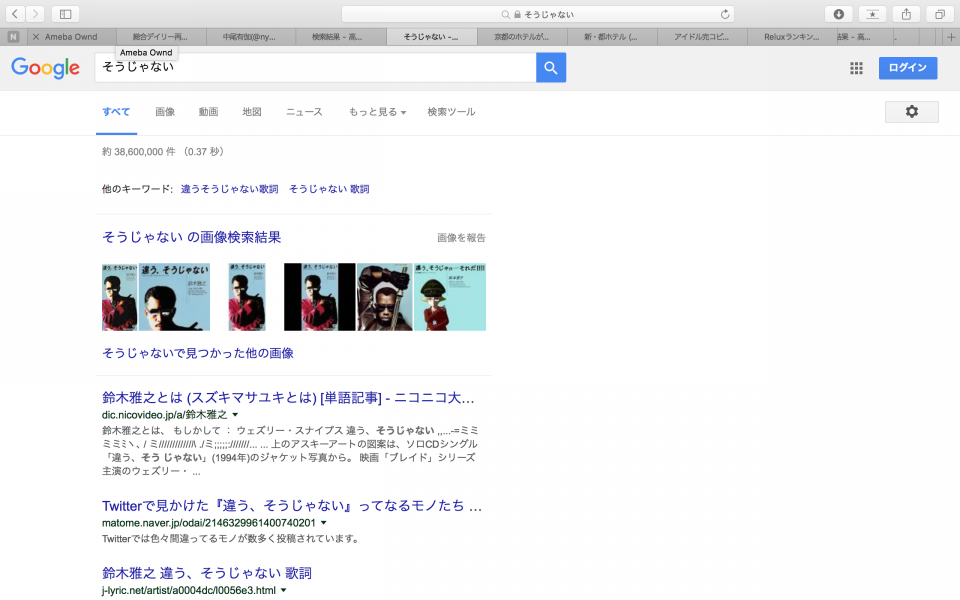The height and width of the screenshot is (600, 960).
Task: Open the 鈴木雅之とは ニコニコ大百科 result
Action: (x=288, y=398)
